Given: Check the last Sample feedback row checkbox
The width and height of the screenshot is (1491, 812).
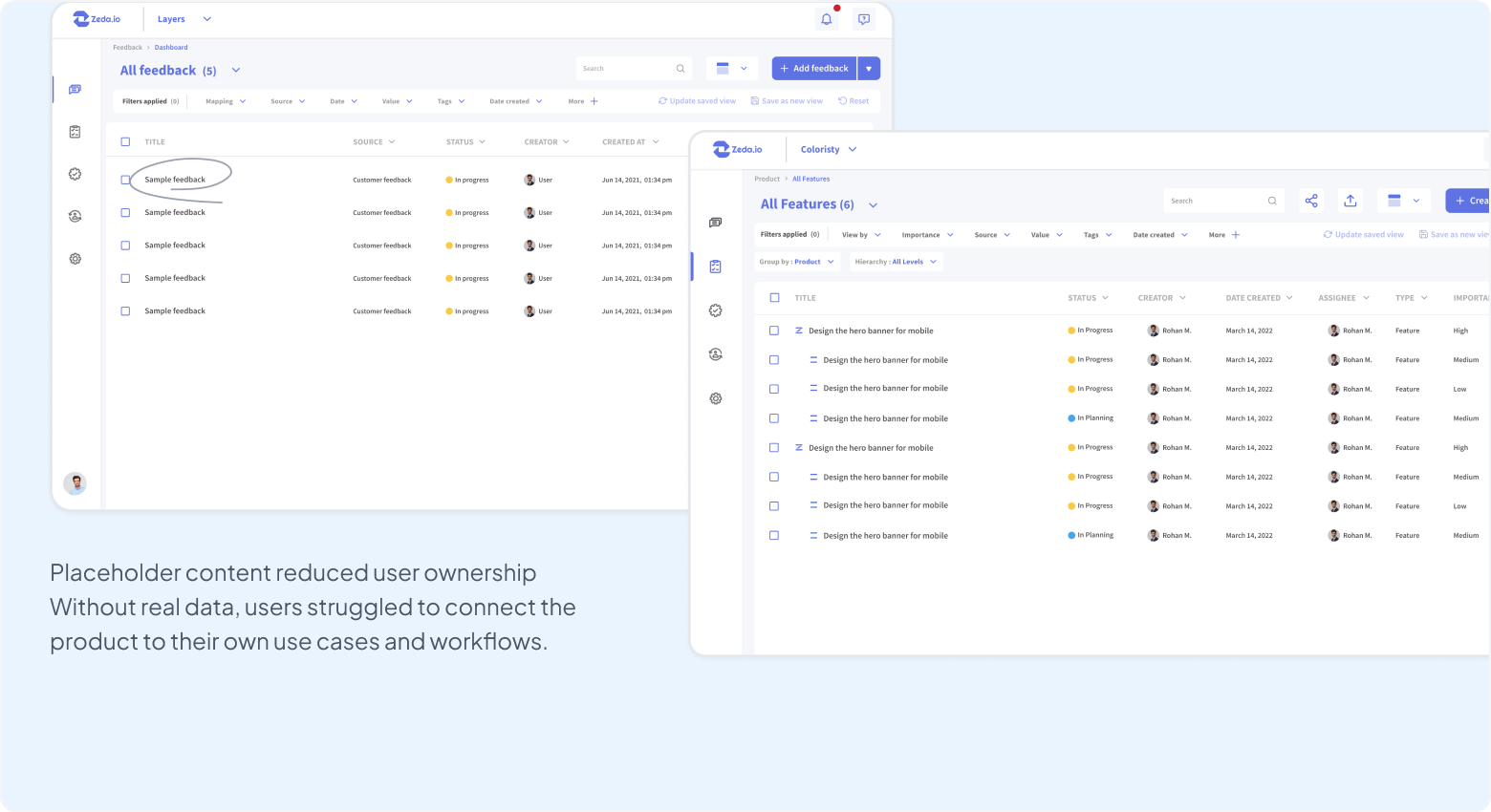Looking at the screenshot, I should [125, 311].
